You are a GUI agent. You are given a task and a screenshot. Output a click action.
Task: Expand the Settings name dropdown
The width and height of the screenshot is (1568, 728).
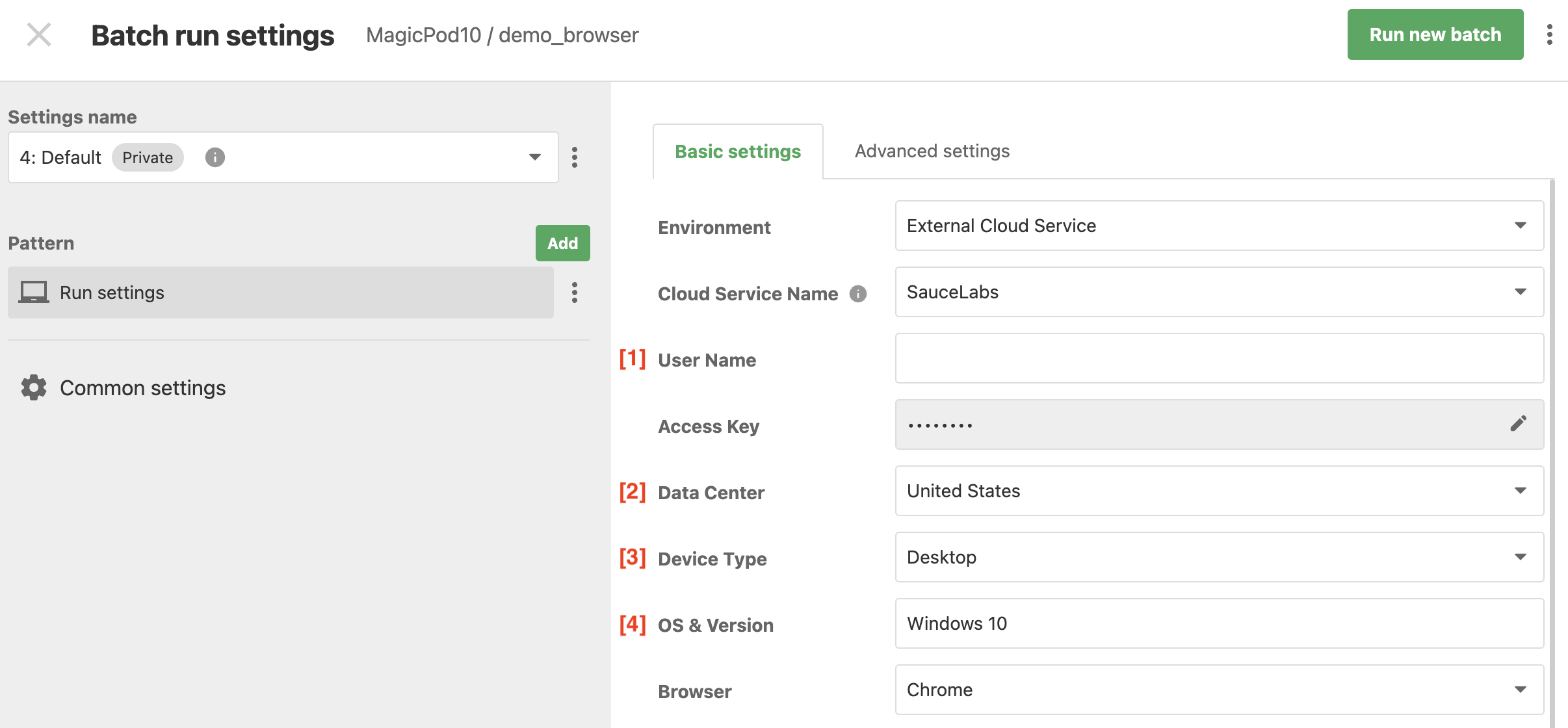283,157
